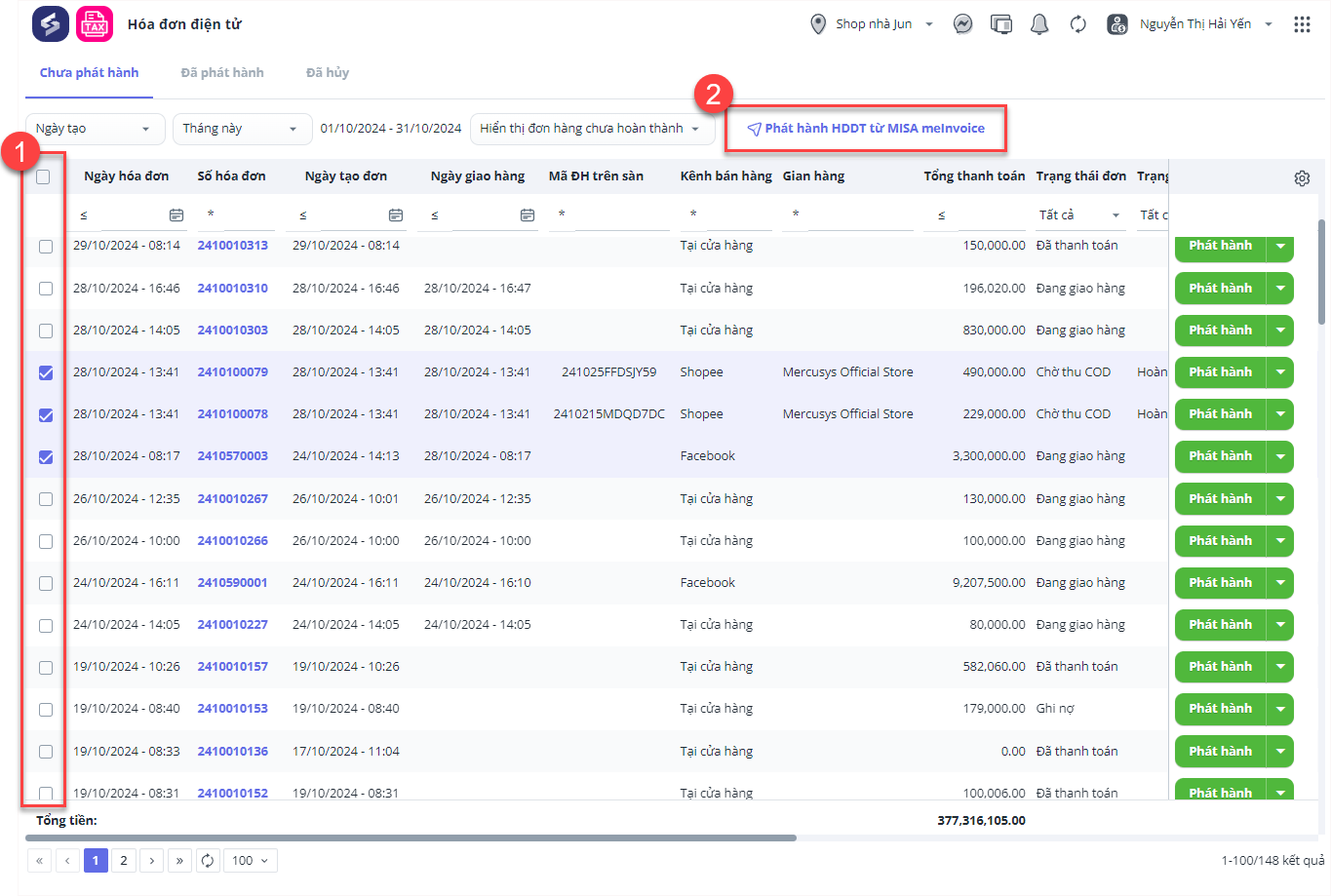Screen dimensions: 1331x896
Task: Open the apps grid menu icon
Action: click(1302, 24)
